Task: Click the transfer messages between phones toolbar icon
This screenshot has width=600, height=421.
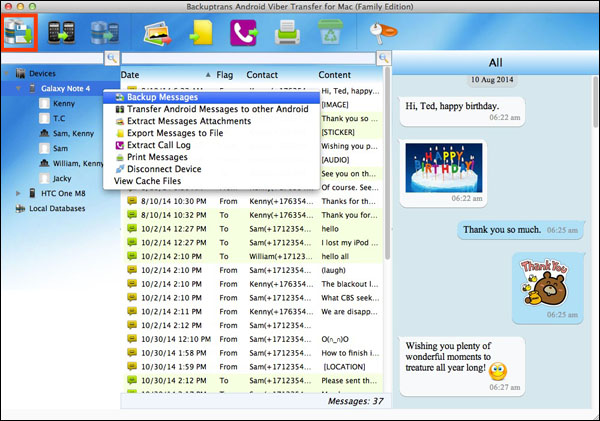Action: pos(61,33)
